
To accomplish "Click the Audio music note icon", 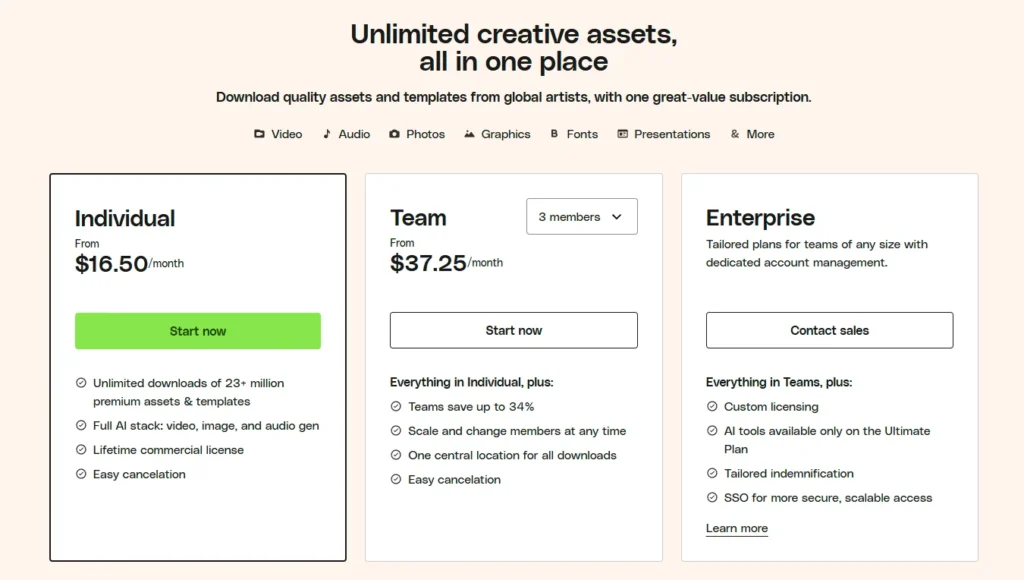I will (327, 134).
